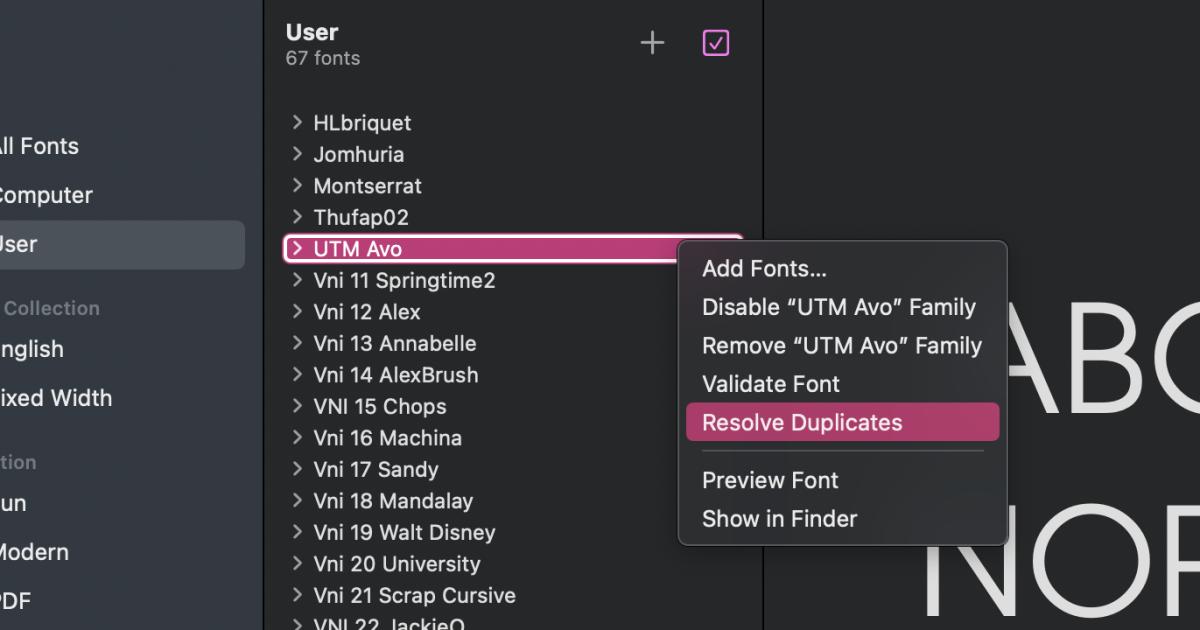Toggle the enable font checkbox icon

pos(716,43)
